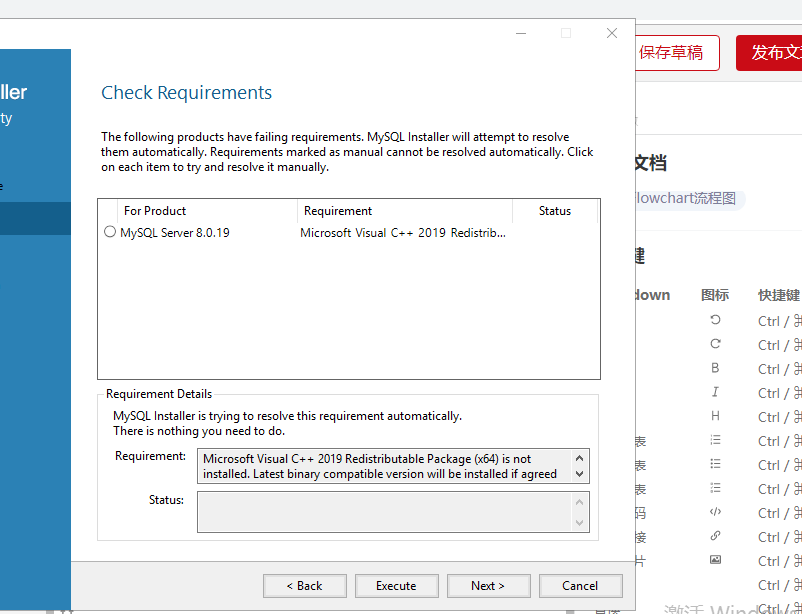
Task: Click the For Product column header
Action: tap(207, 211)
